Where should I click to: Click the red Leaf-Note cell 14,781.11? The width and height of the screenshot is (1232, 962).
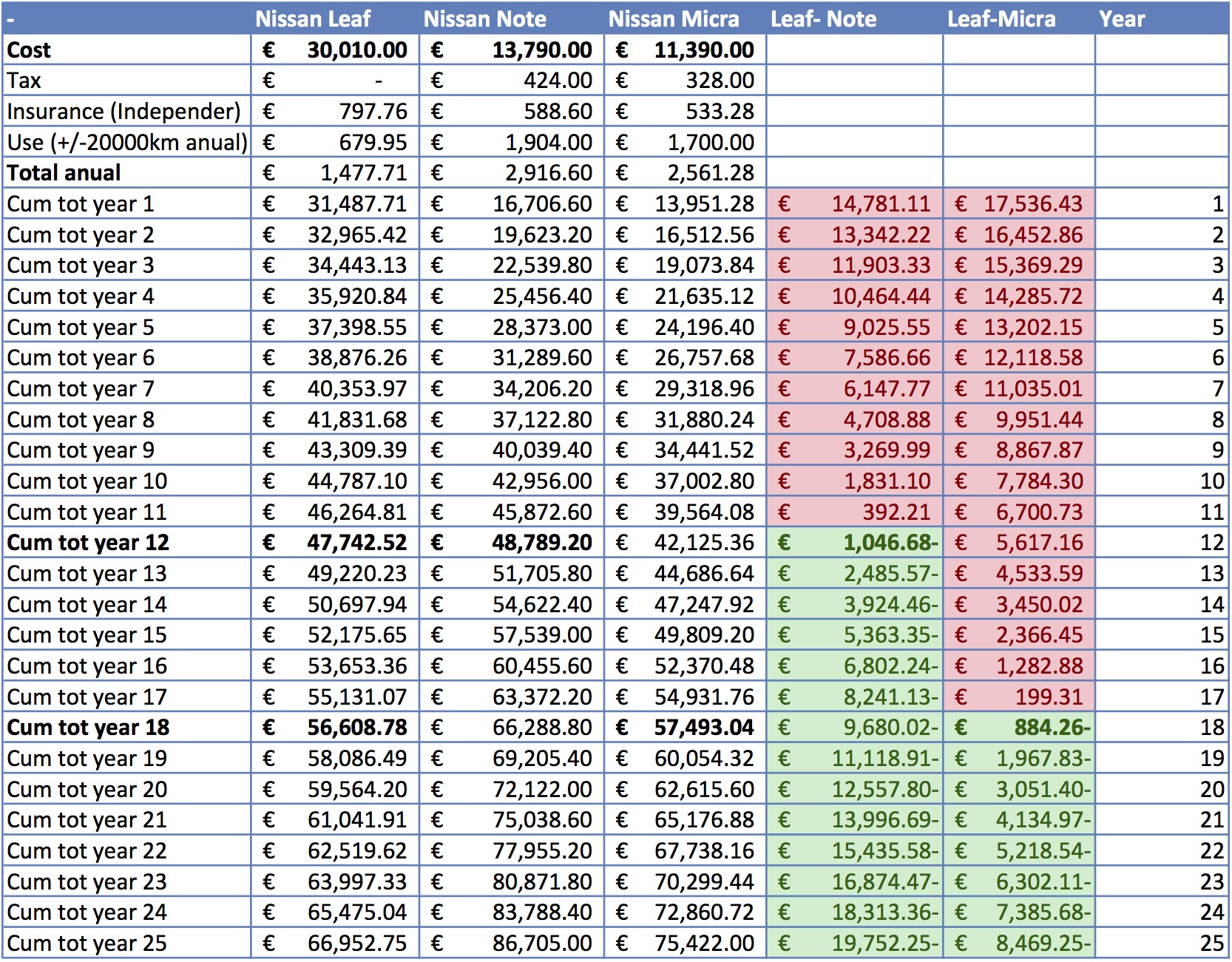881,204
